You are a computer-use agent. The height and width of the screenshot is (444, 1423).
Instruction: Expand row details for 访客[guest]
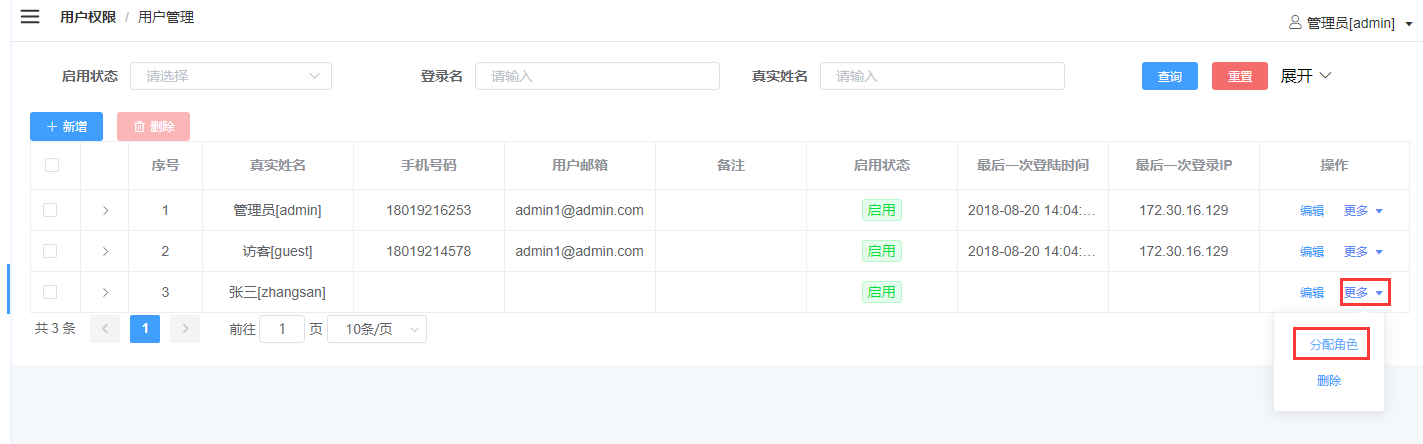[x=105, y=251]
